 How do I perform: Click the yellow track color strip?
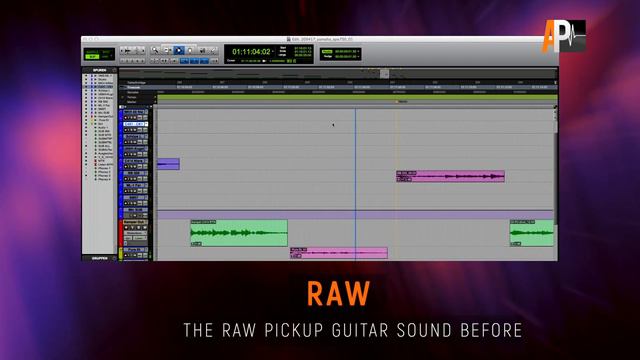coord(121,253)
